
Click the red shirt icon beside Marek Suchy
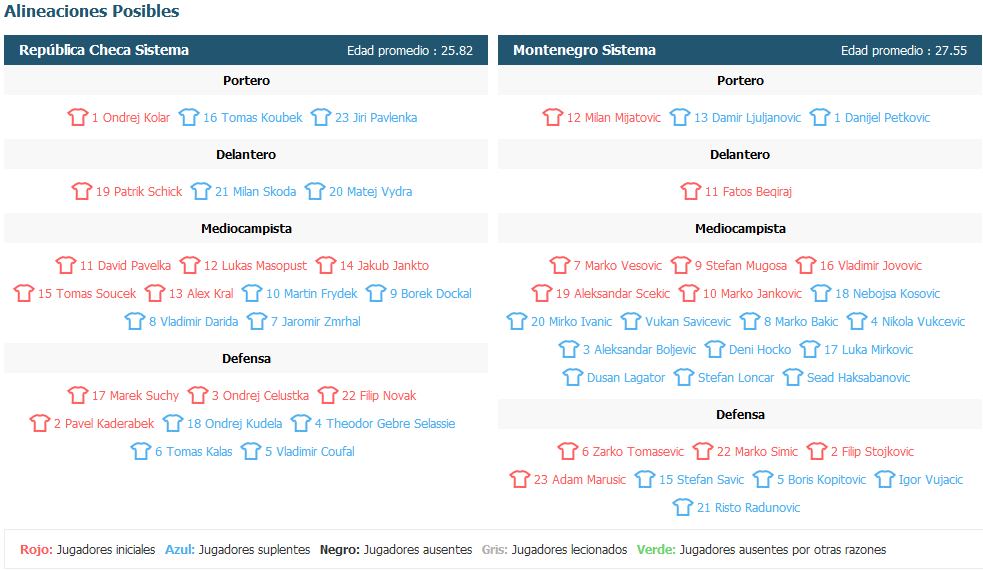pyautogui.click(x=78, y=396)
